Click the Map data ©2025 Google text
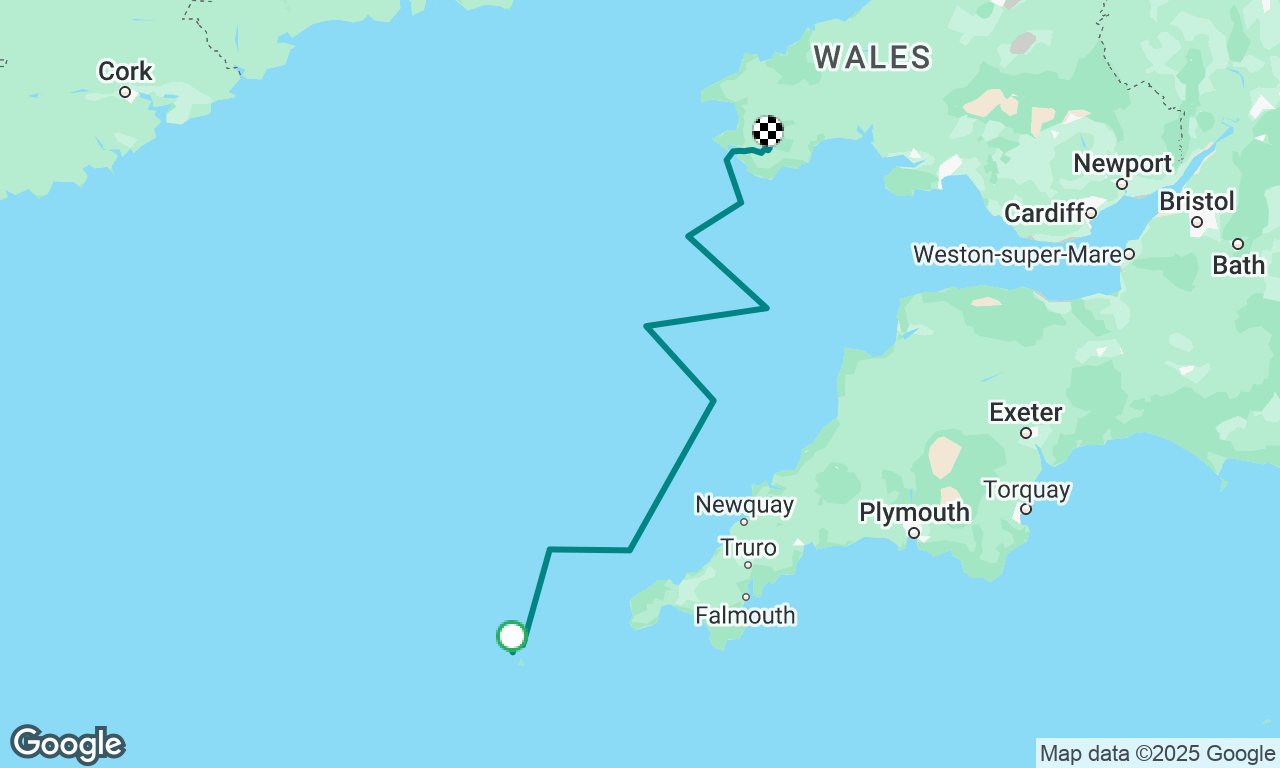 click(1157, 754)
